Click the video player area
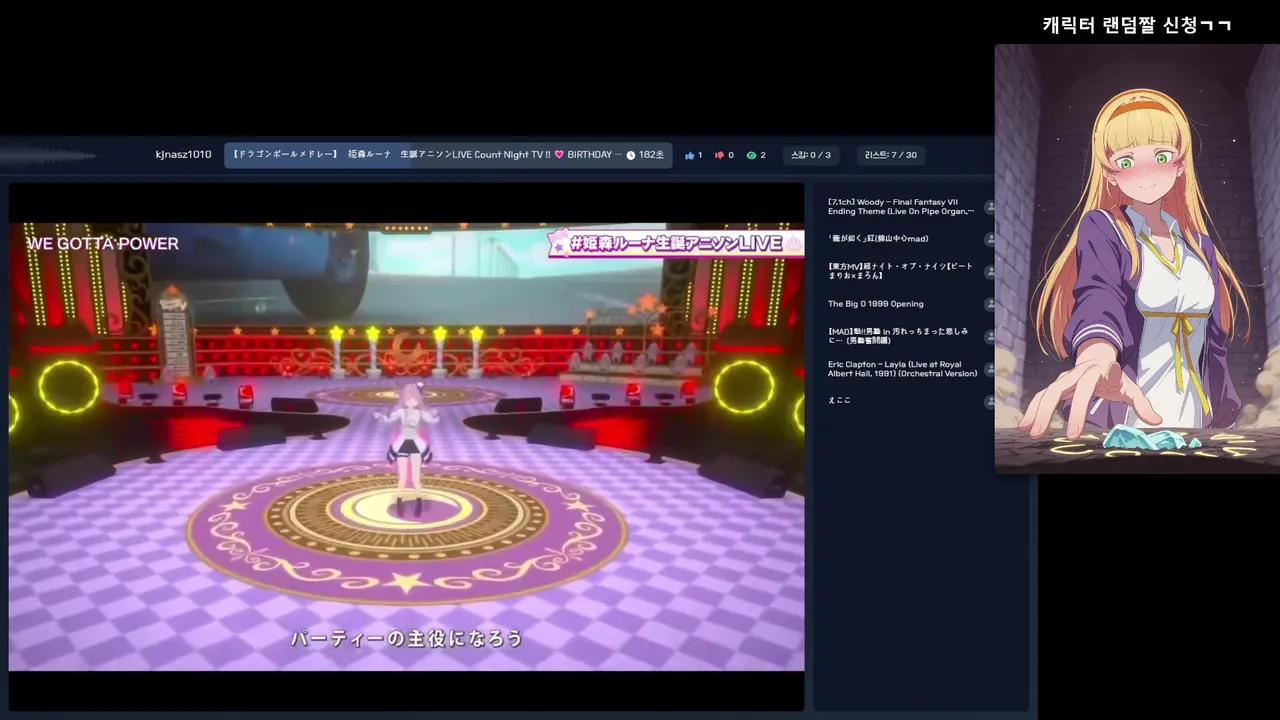The width and height of the screenshot is (1280, 720). (406, 447)
